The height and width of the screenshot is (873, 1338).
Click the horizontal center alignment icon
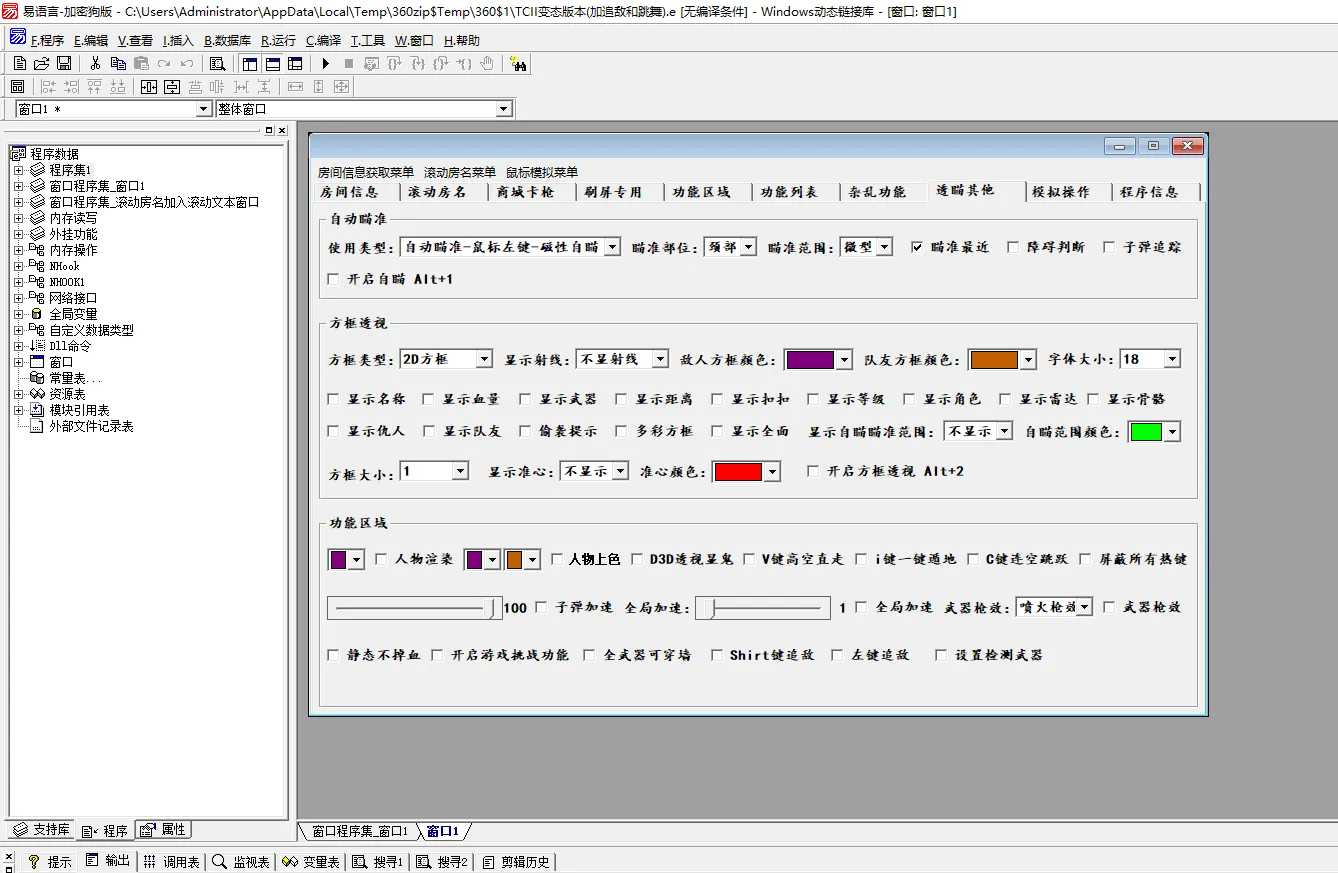[149, 87]
